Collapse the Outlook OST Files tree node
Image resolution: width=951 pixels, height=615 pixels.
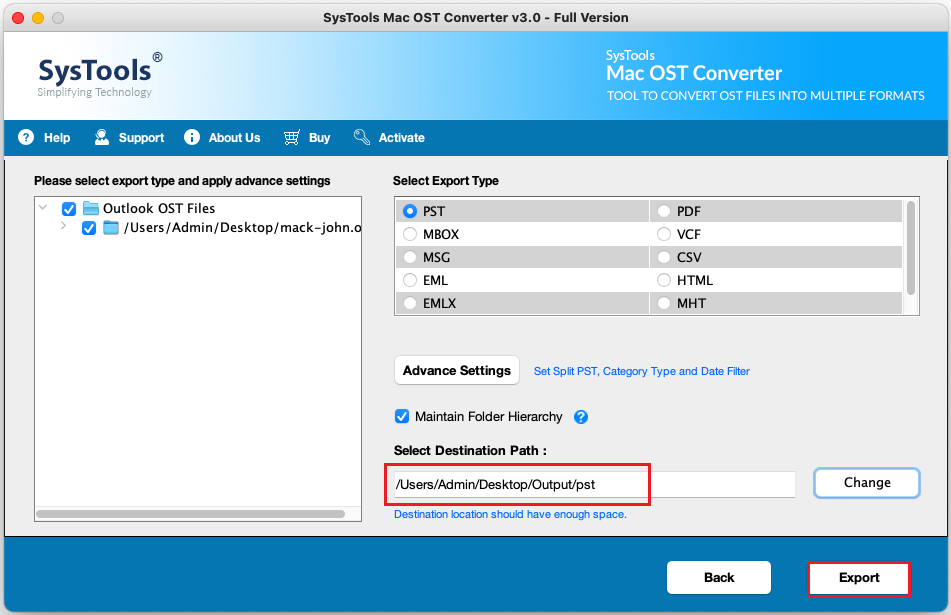click(x=43, y=207)
